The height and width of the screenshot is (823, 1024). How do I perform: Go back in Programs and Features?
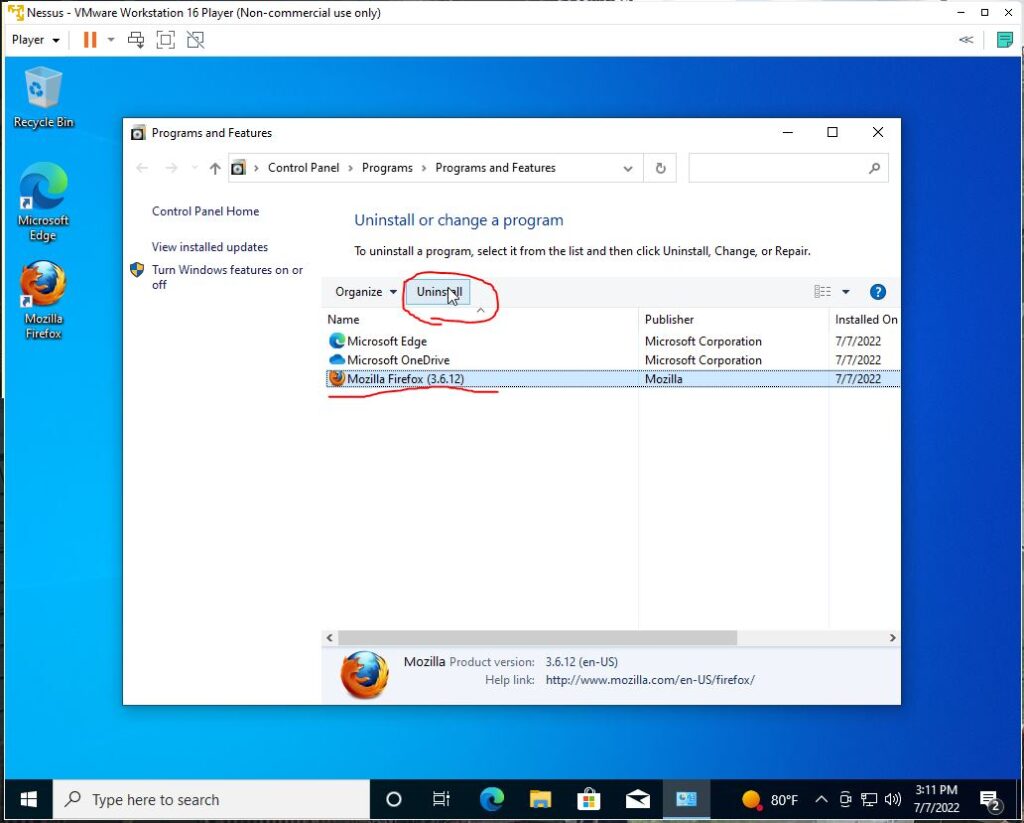142,169
